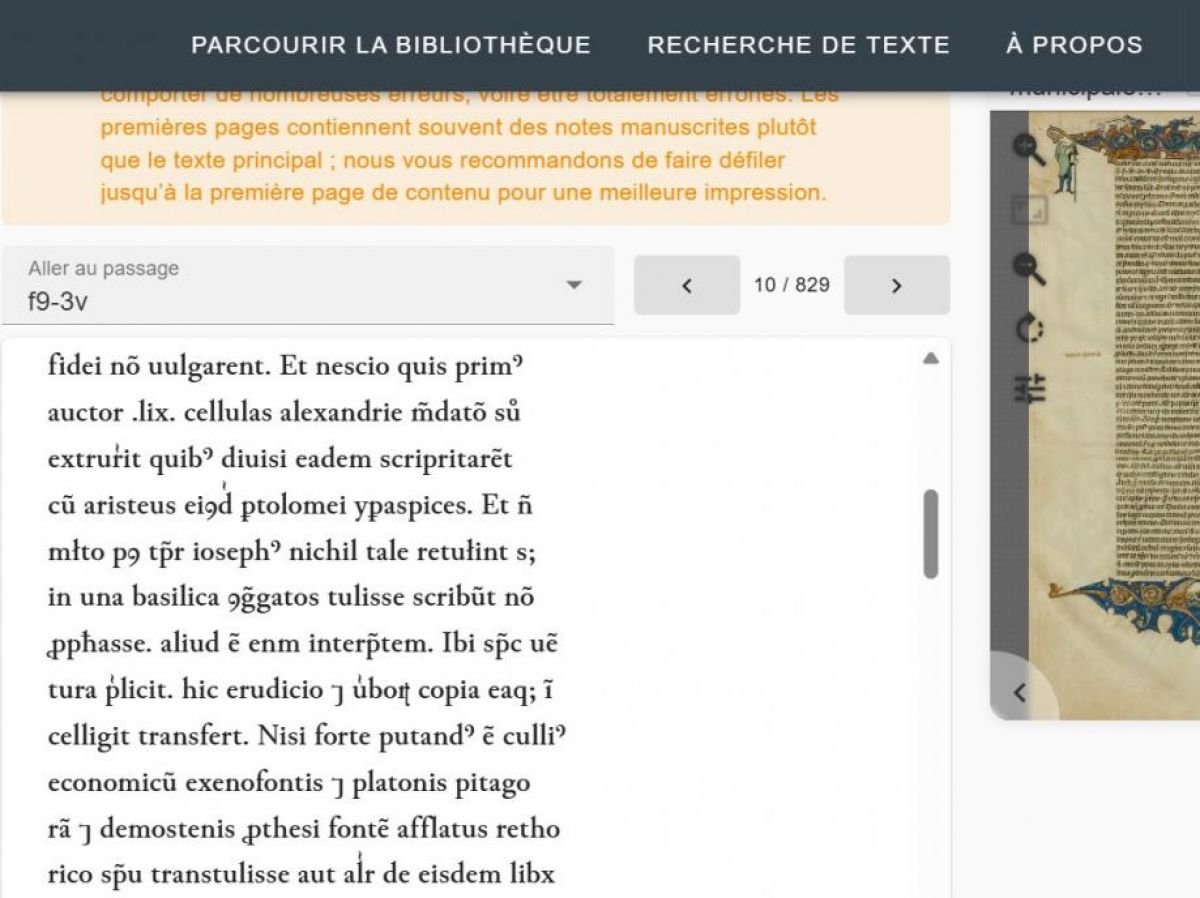
Task: Click the zoom in magnifier icon
Action: point(1028,149)
